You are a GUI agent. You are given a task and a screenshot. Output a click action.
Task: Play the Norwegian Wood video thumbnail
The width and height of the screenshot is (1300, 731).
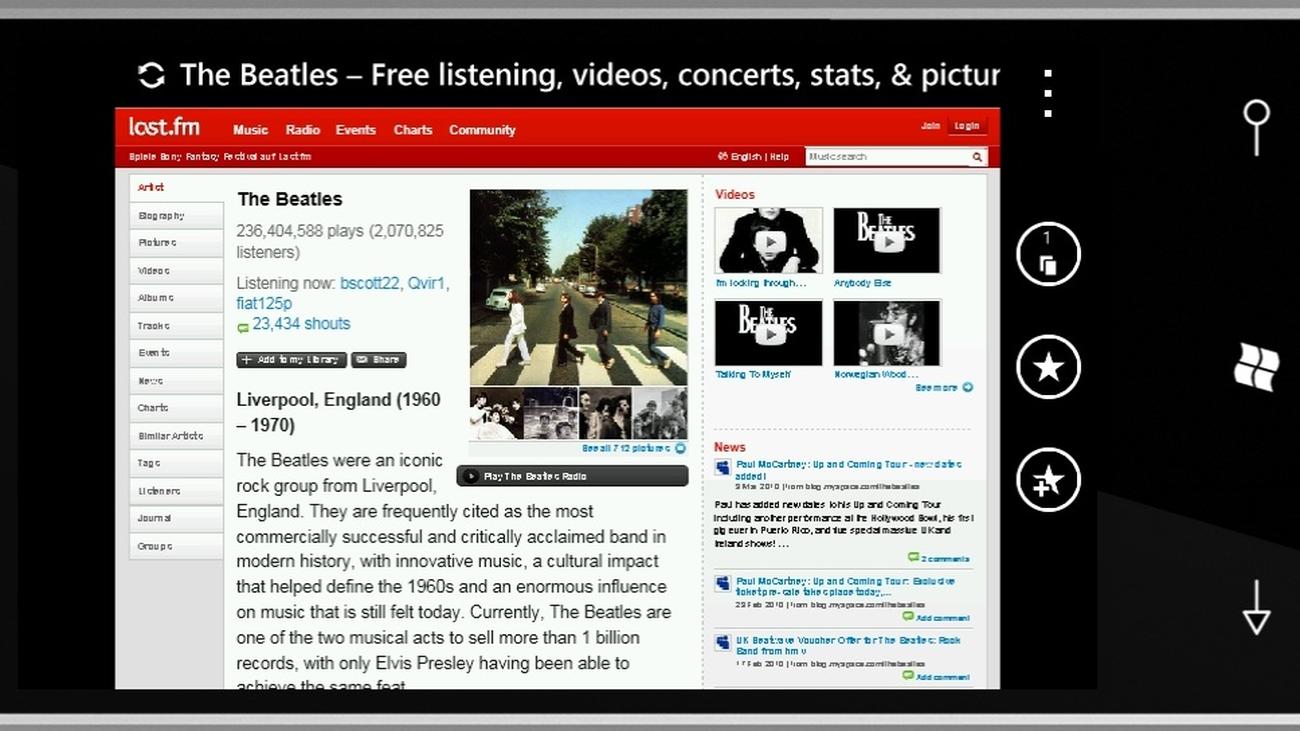click(x=886, y=333)
